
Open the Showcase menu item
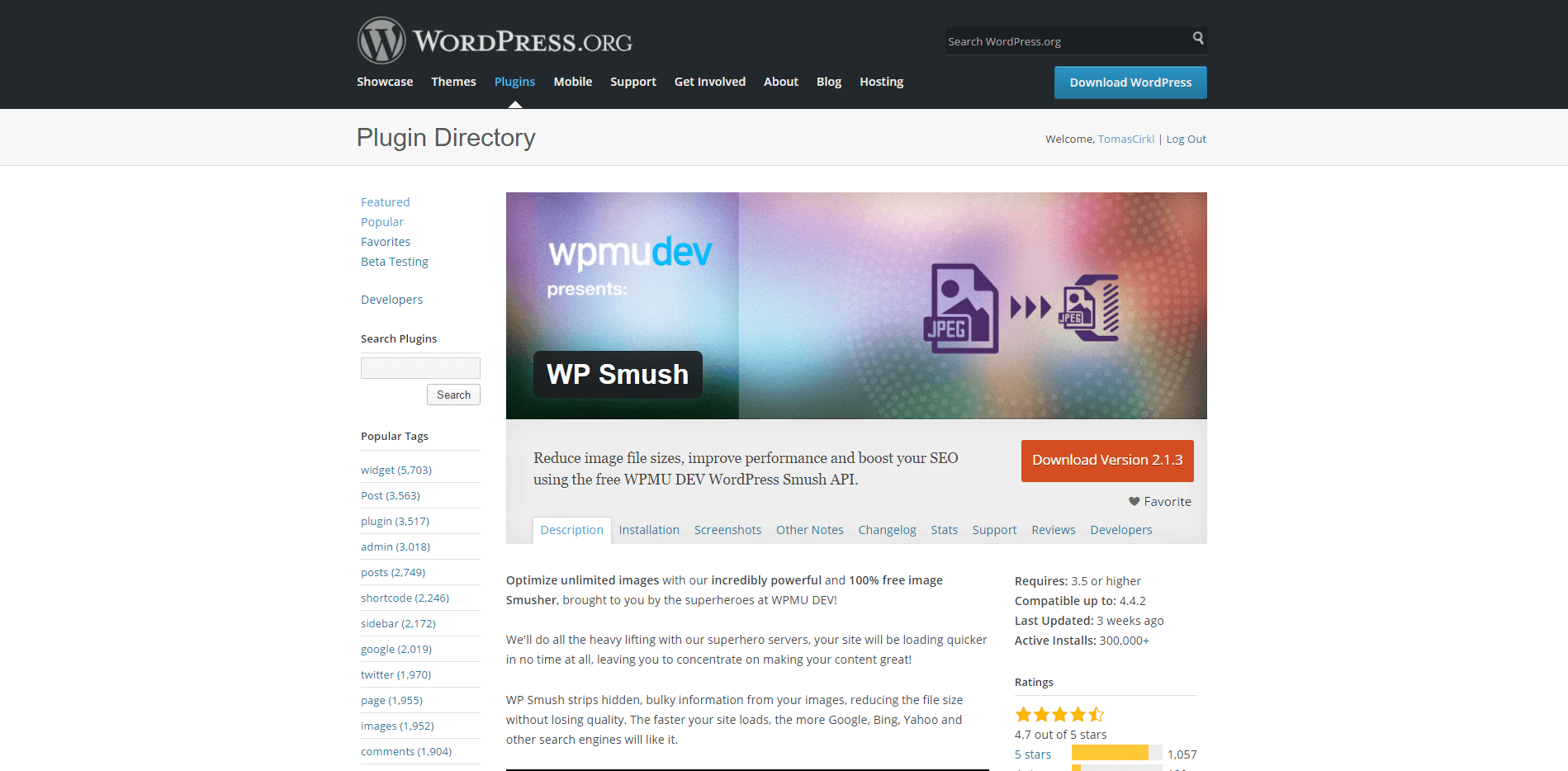click(385, 82)
